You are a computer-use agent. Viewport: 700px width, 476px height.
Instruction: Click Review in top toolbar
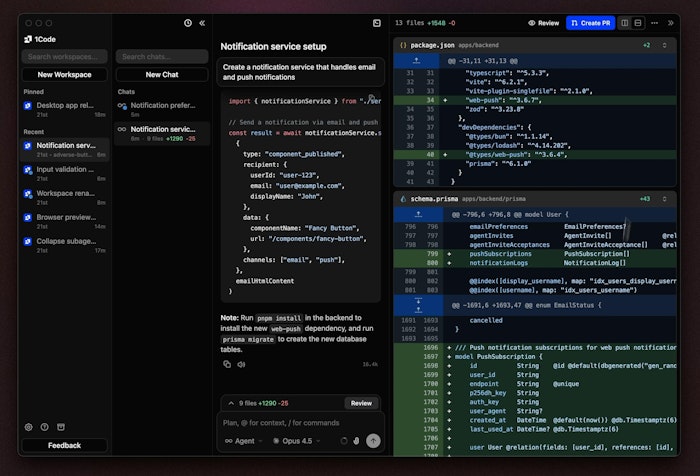coord(543,23)
